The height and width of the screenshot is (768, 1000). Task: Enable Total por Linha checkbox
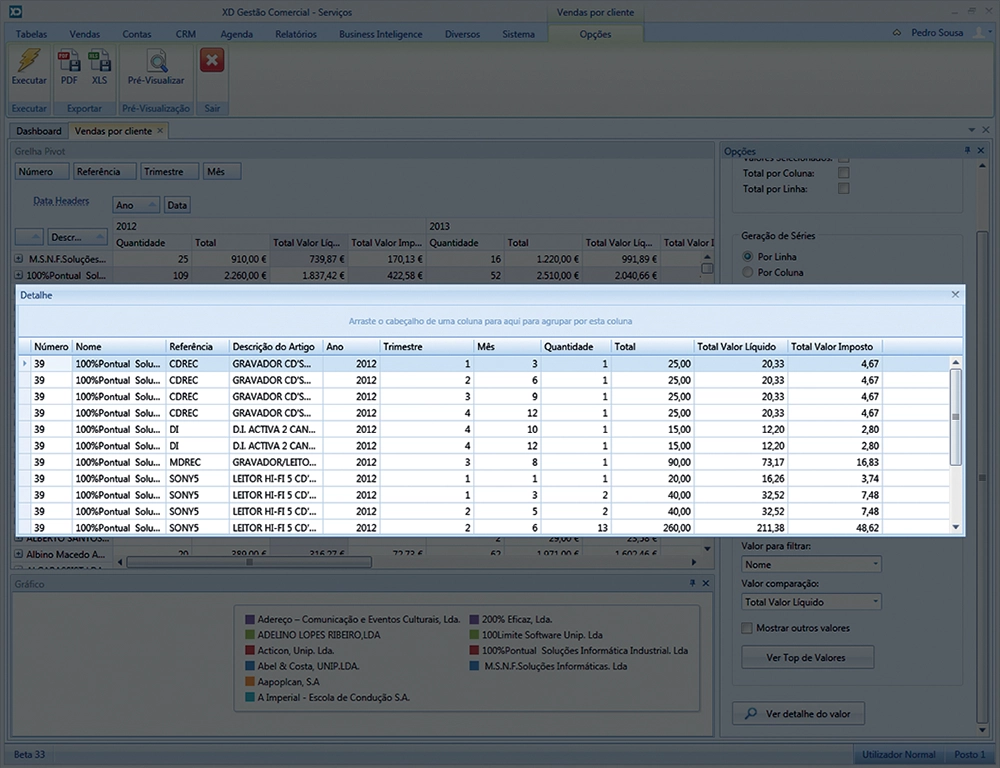(x=844, y=188)
